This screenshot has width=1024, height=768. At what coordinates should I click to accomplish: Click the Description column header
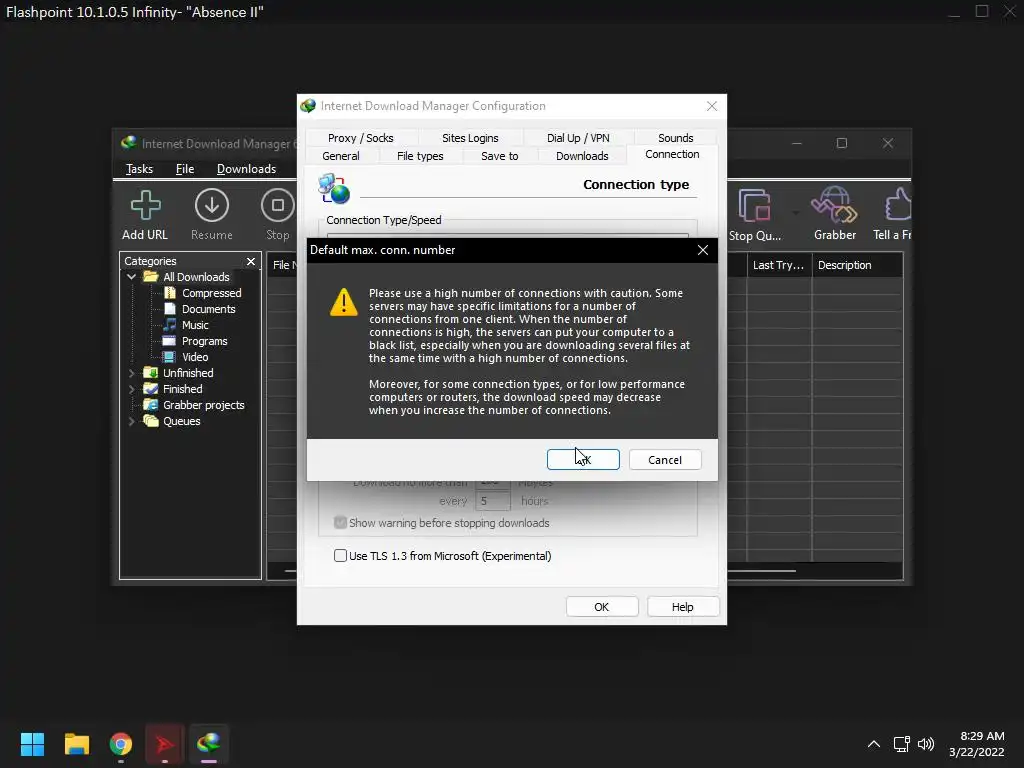857,265
